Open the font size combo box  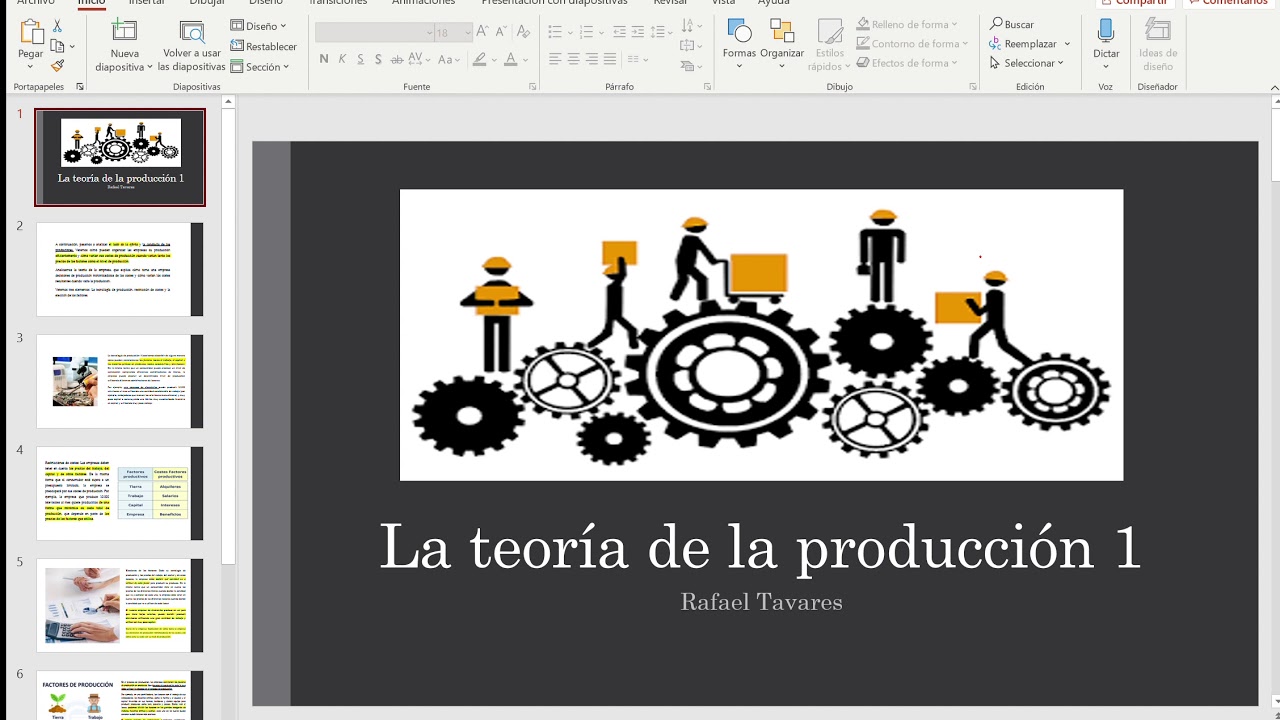pyautogui.click(x=454, y=33)
